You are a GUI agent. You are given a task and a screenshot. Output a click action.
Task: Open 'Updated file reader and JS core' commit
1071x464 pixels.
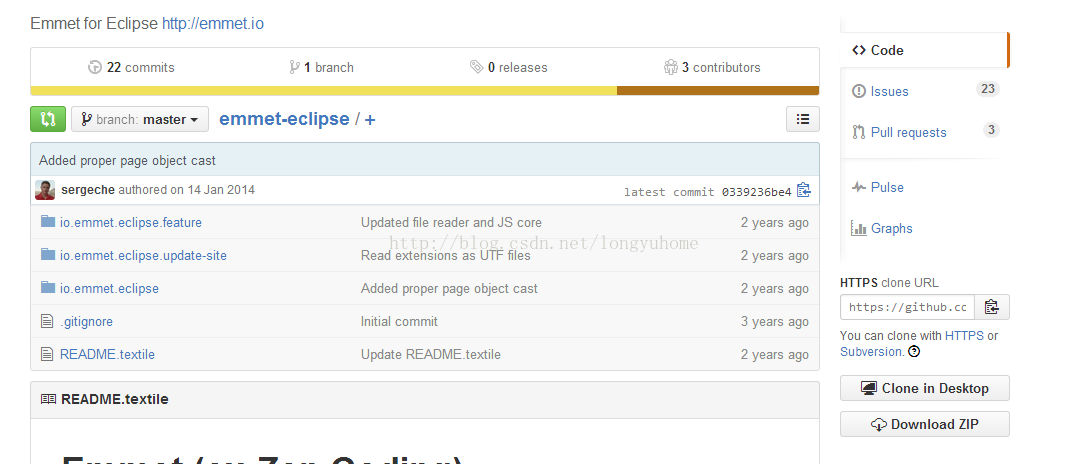coord(451,222)
